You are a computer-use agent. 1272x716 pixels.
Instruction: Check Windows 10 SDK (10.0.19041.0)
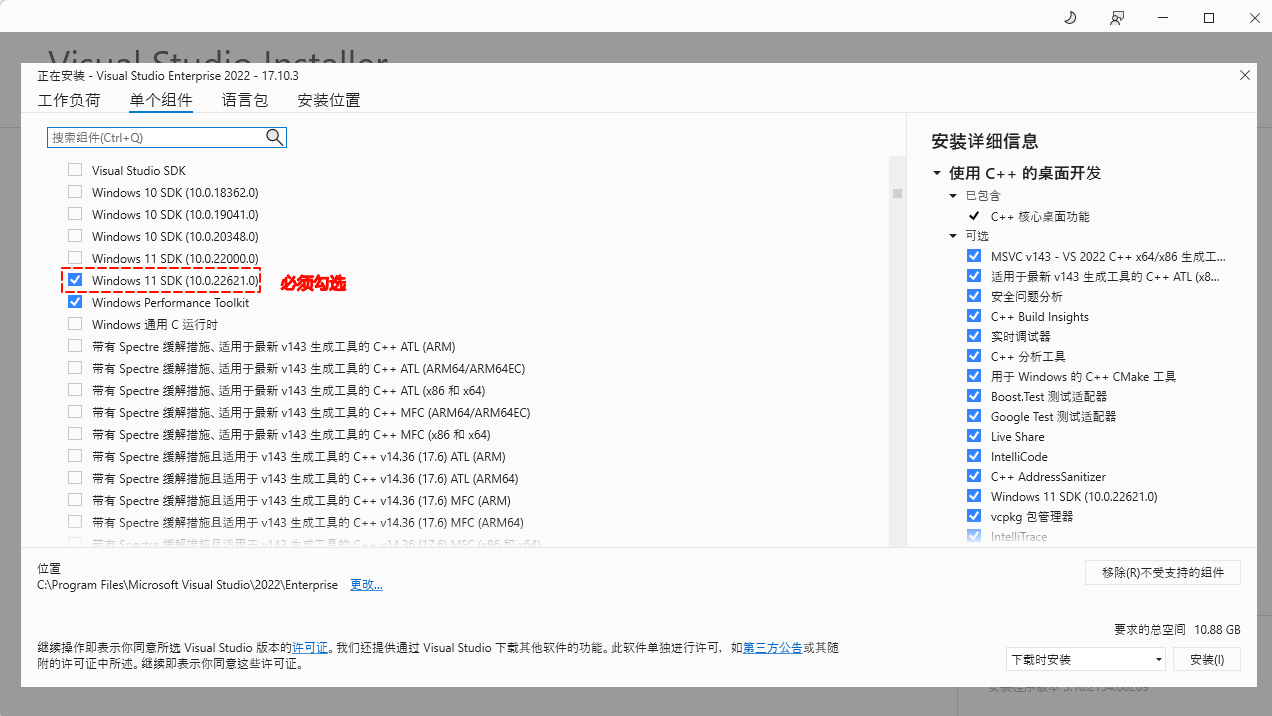[x=75, y=213]
